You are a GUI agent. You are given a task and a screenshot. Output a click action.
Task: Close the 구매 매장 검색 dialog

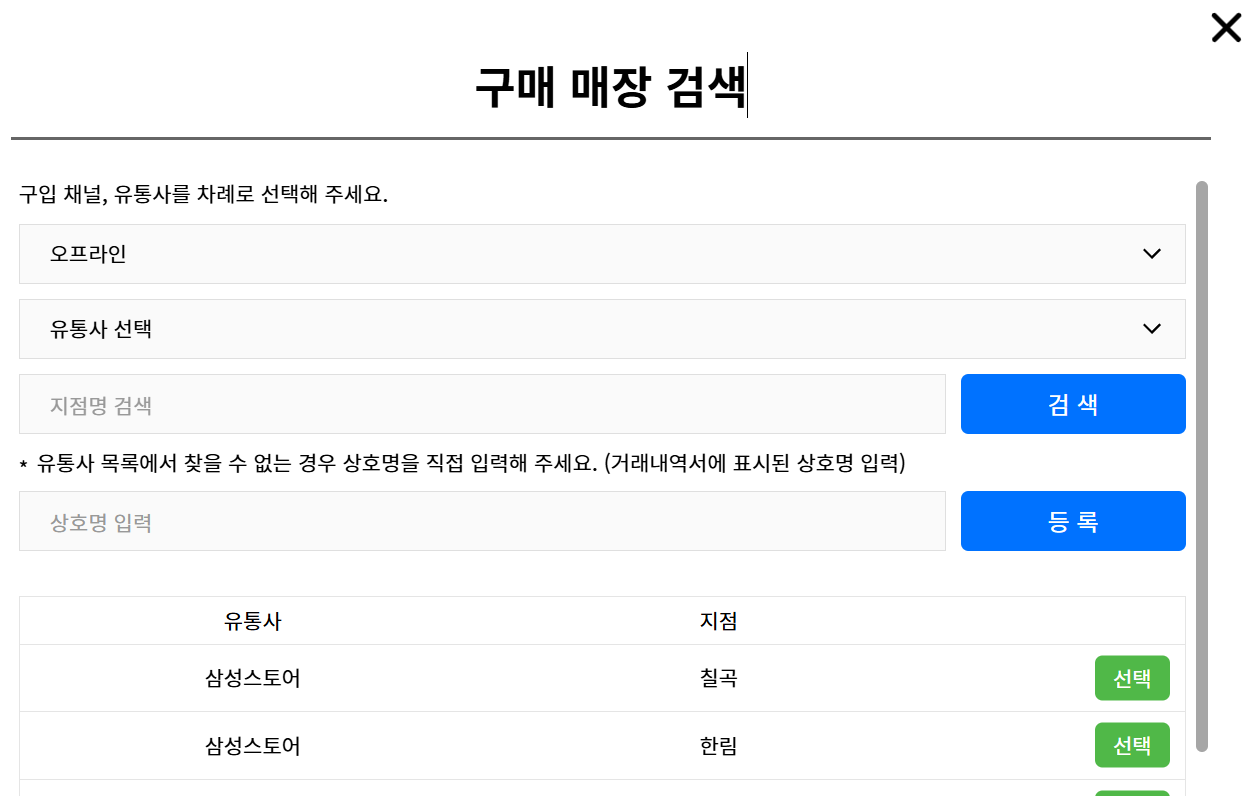1226,28
